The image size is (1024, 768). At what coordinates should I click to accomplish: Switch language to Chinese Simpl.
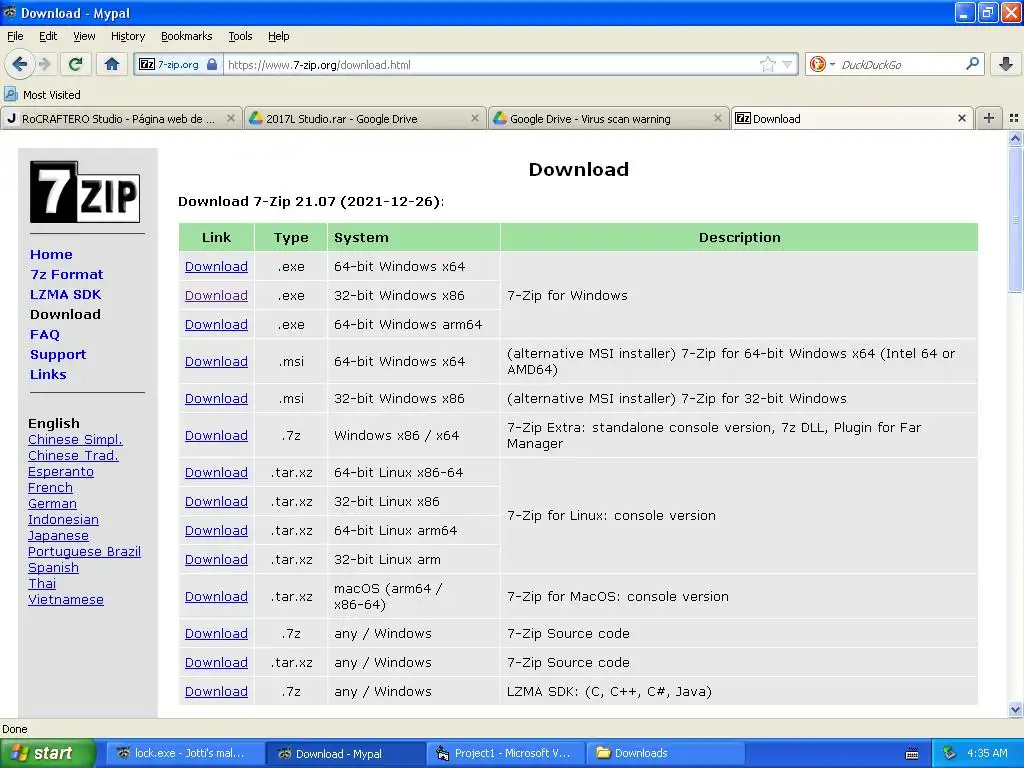point(75,440)
